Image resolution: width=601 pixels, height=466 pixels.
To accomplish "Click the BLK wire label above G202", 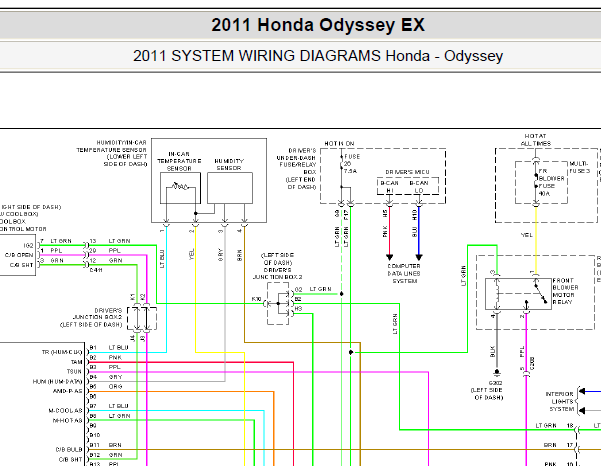I will (493, 351).
